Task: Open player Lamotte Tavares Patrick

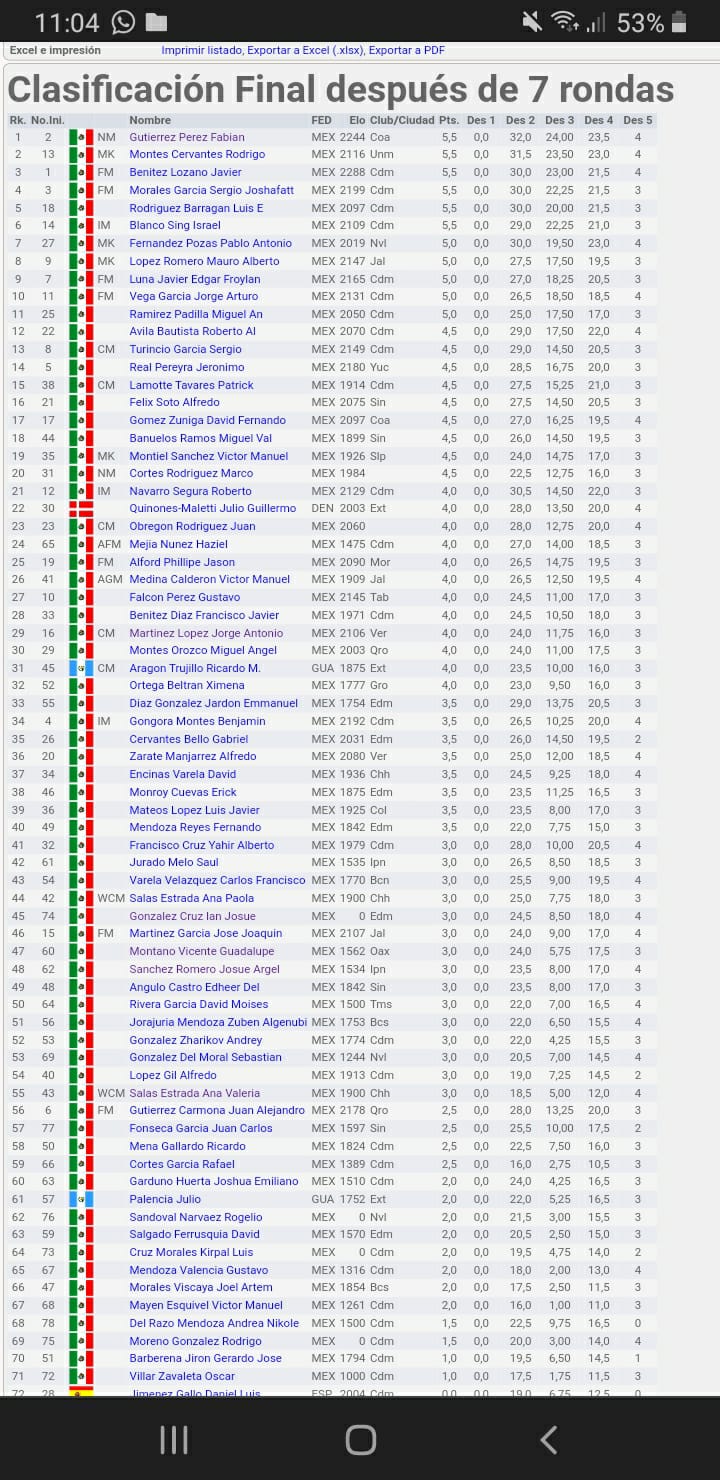Action: click(x=191, y=385)
